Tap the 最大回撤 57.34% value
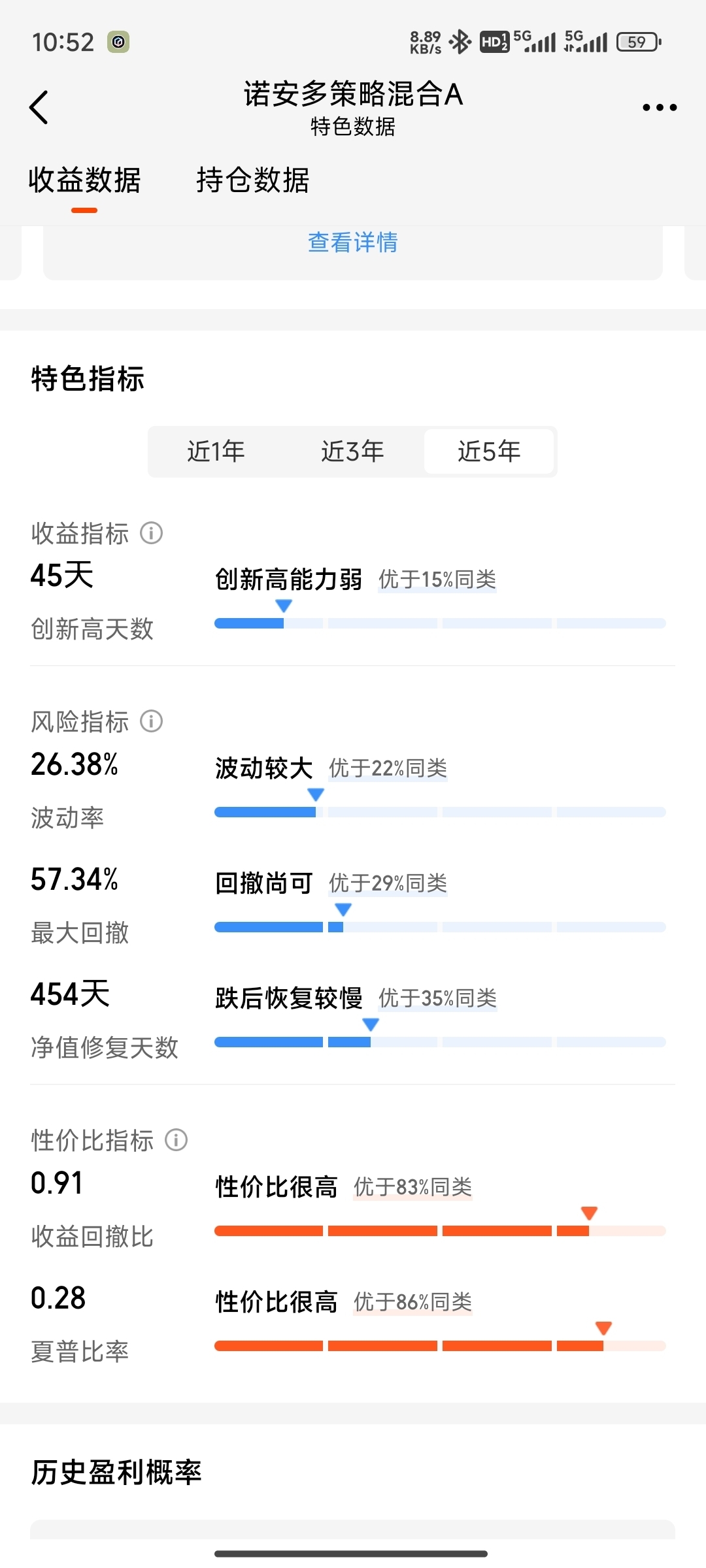Image resolution: width=706 pixels, height=1568 pixels. pyautogui.click(x=75, y=879)
